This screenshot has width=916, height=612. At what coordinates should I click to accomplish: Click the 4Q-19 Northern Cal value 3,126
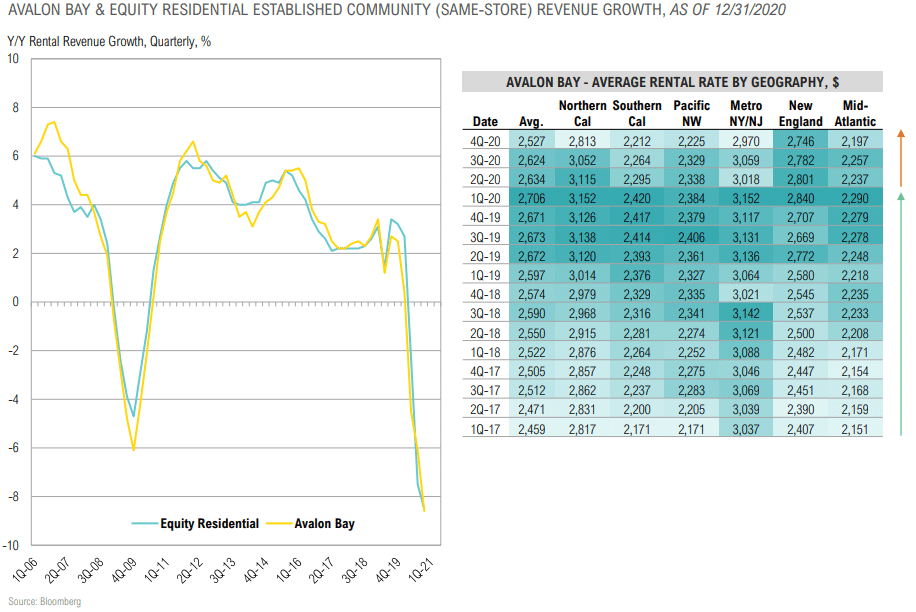pos(582,218)
